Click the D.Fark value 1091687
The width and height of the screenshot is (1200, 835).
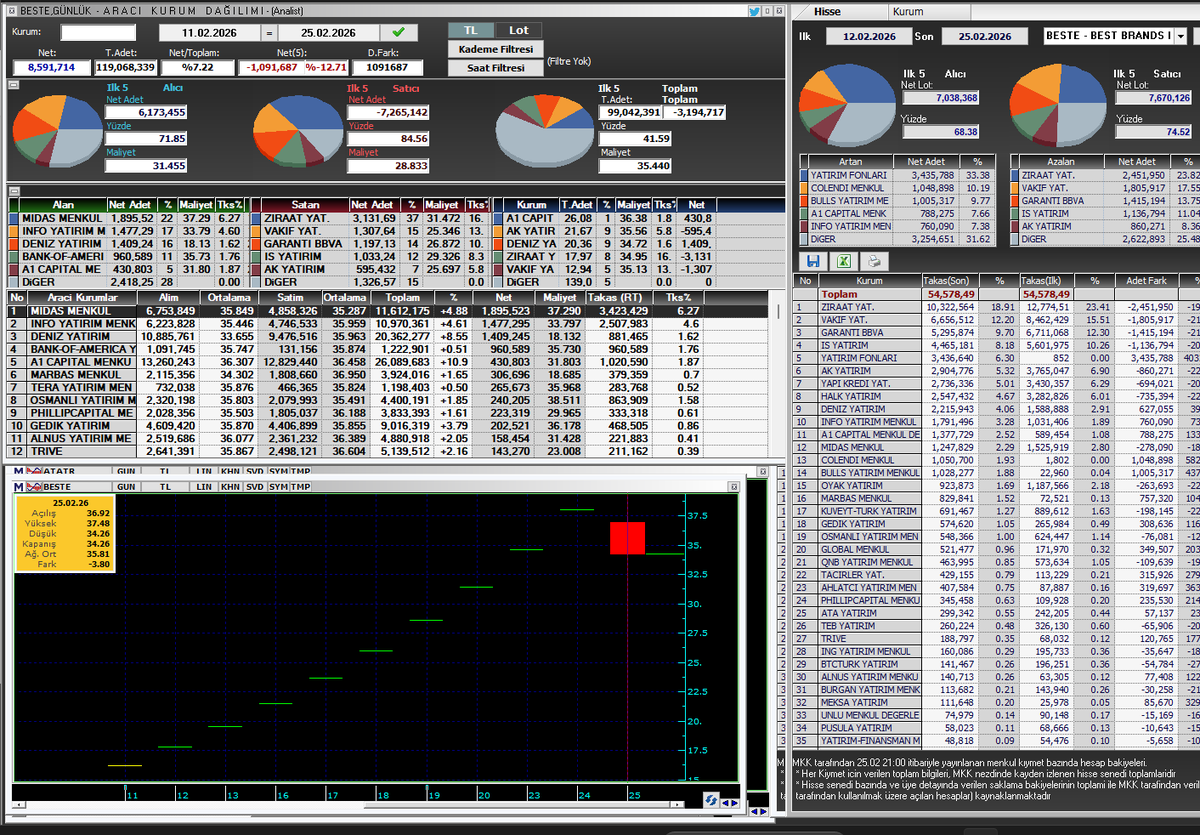pos(388,67)
